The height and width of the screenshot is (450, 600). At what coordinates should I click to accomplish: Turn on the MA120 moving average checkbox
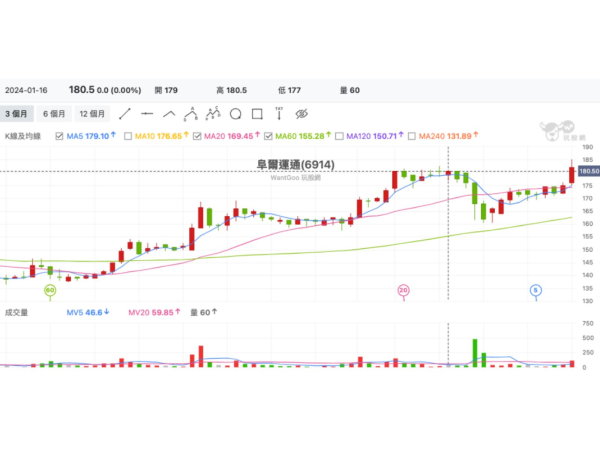click(x=339, y=135)
